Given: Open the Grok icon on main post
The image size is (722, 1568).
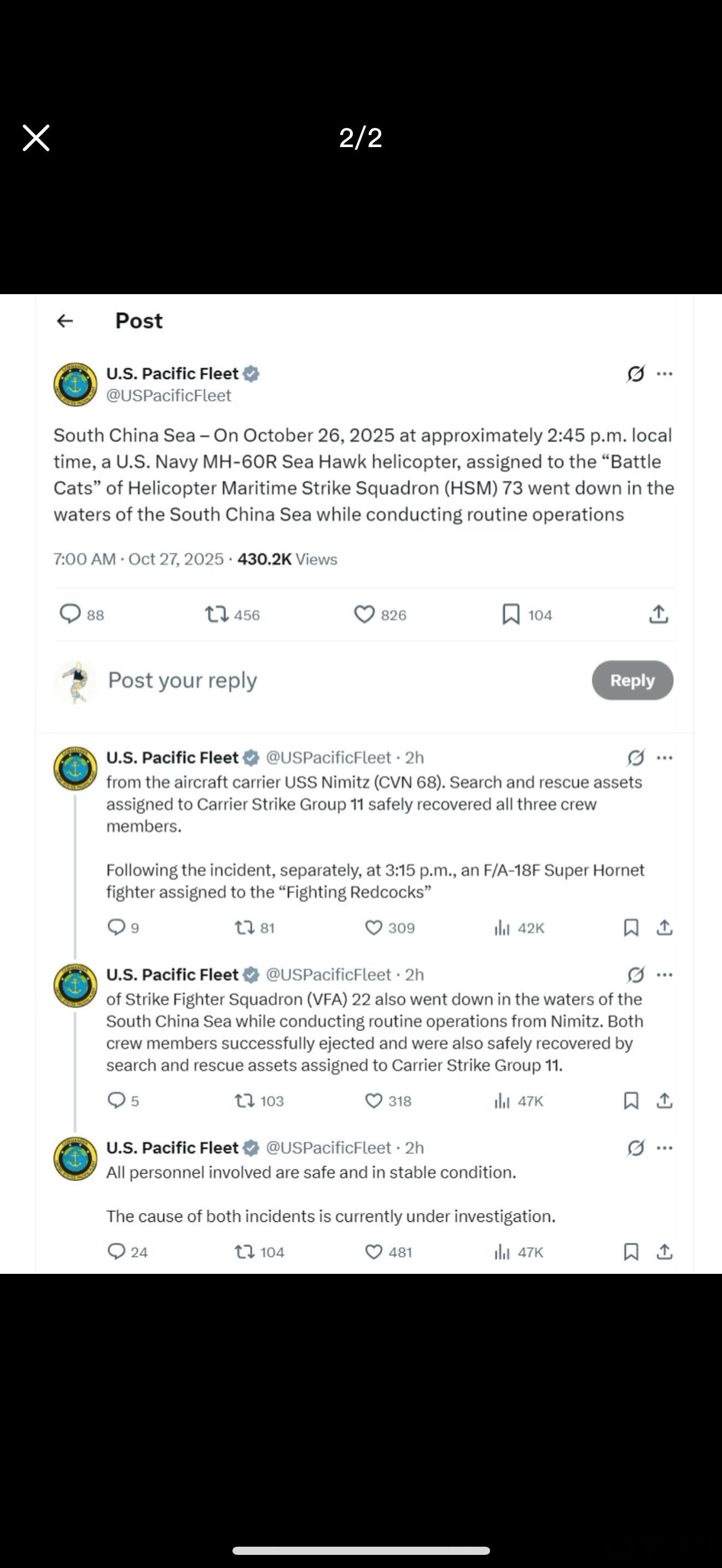Looking at the screenshot, I should coord(635,374).
